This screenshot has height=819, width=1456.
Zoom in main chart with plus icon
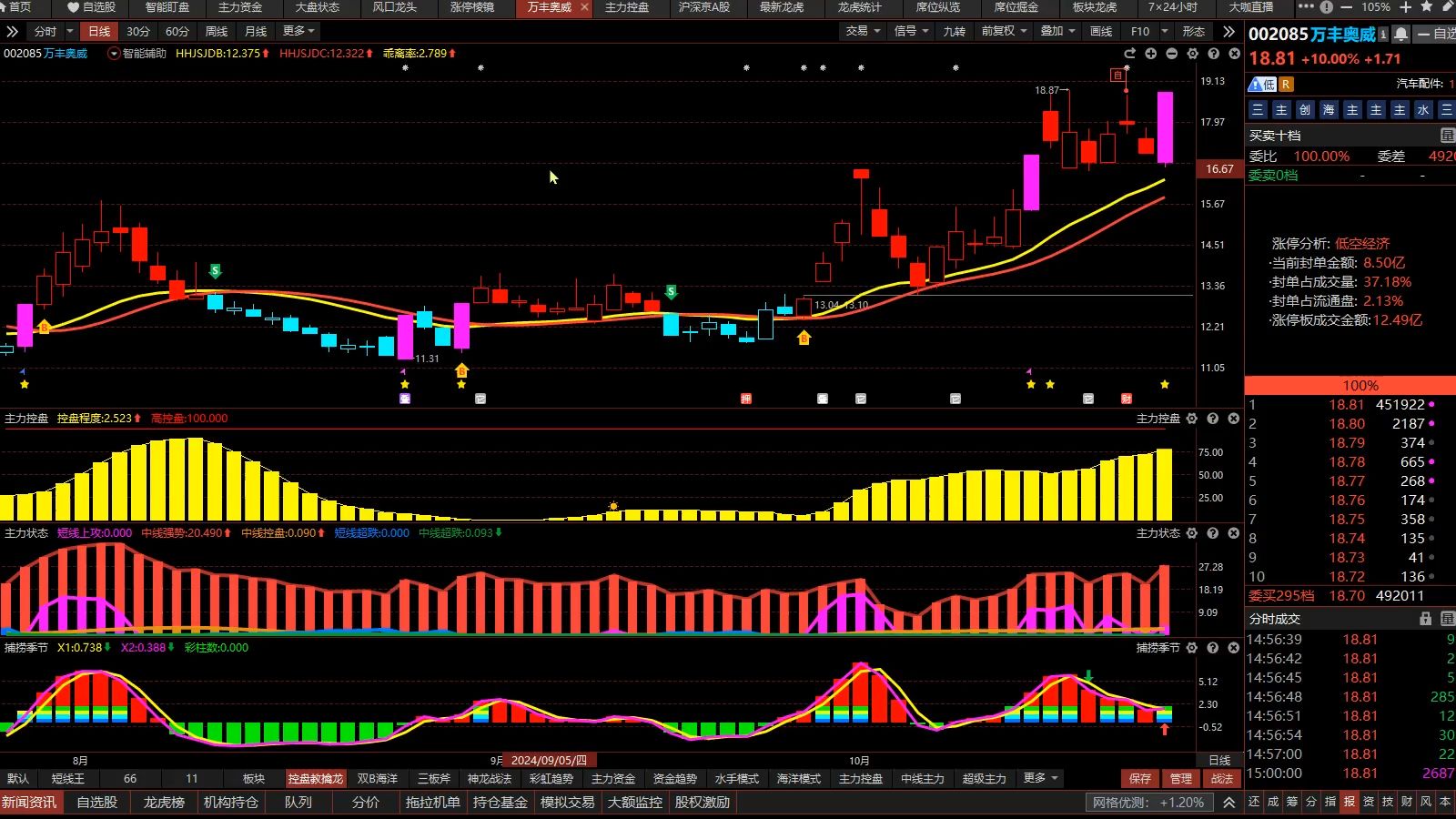1151,54
